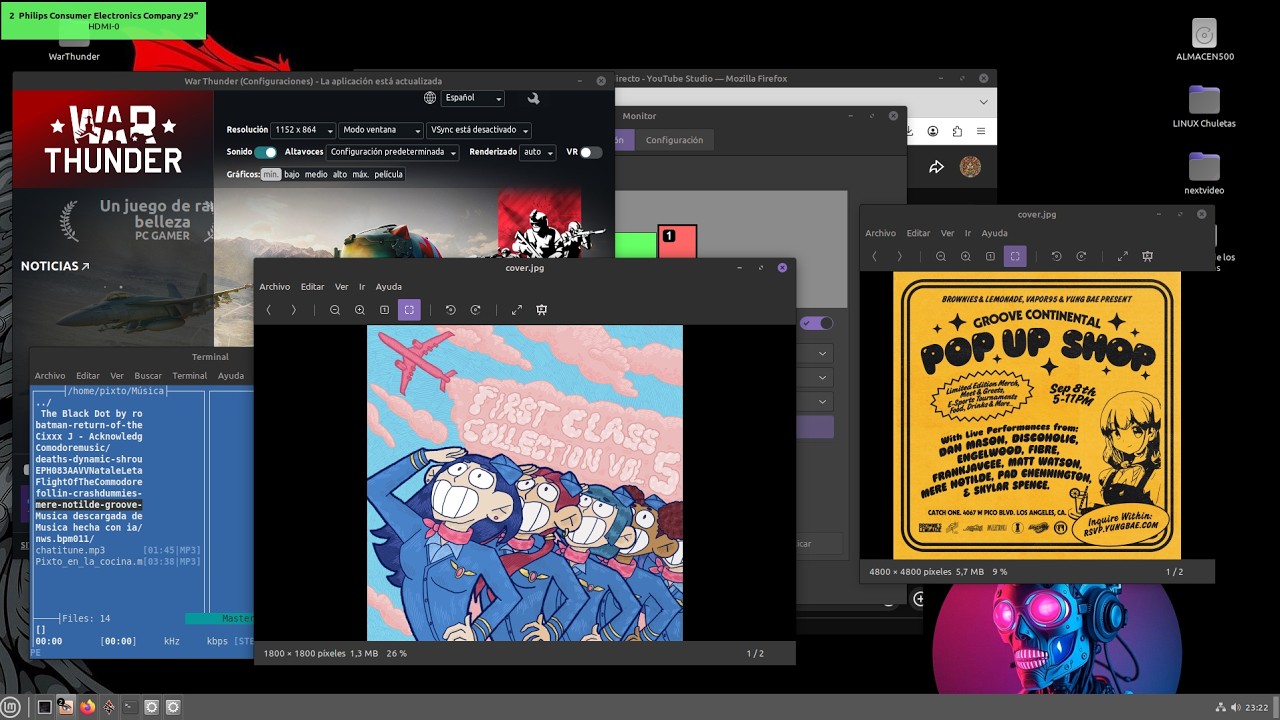Select 'medio' graphics preset
Screen dimensions: 1280x720
[x=316, y=174]
